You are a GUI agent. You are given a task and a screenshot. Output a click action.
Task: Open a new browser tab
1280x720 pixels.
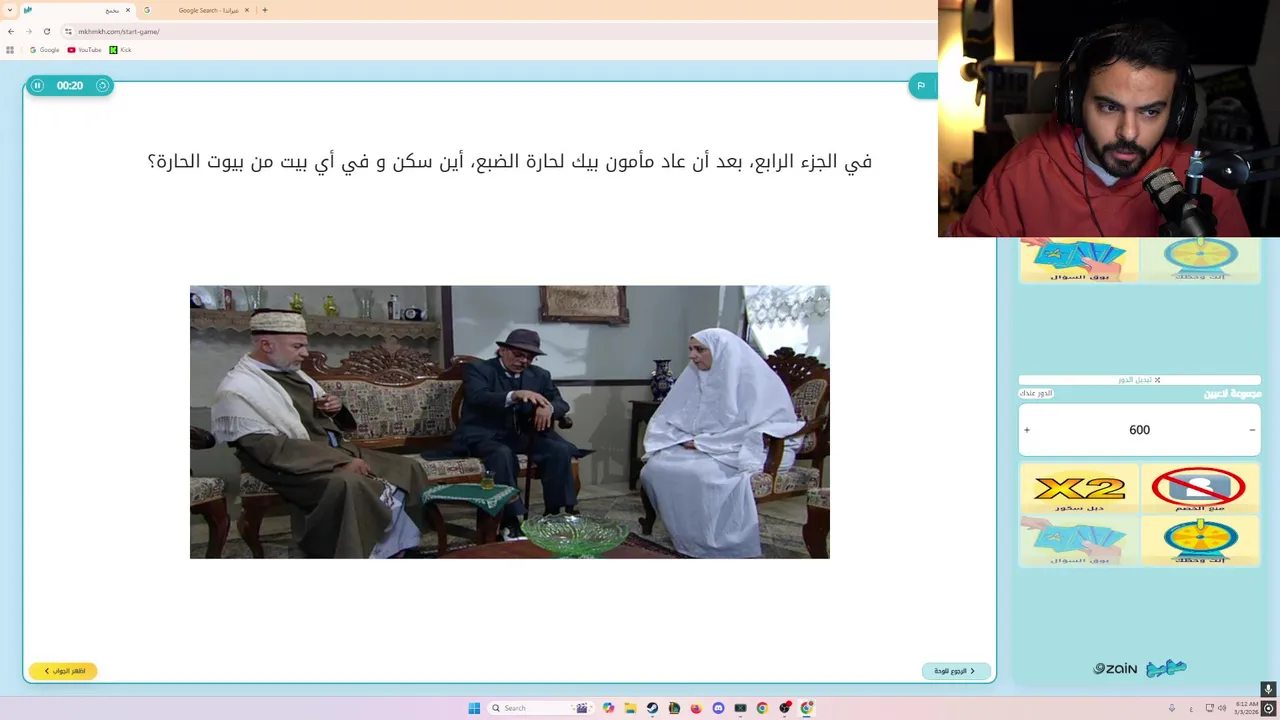265,10
